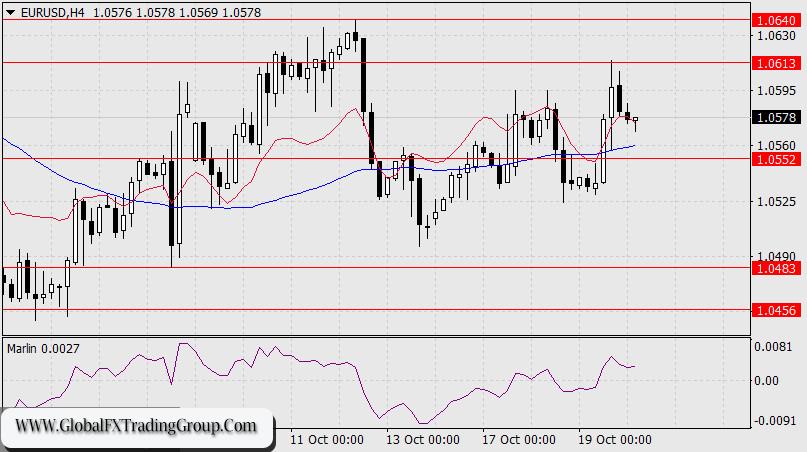This screenshot has width=807, height=452.
Task: Click the 1.0640 red price label
Action: tap(777, 21)
